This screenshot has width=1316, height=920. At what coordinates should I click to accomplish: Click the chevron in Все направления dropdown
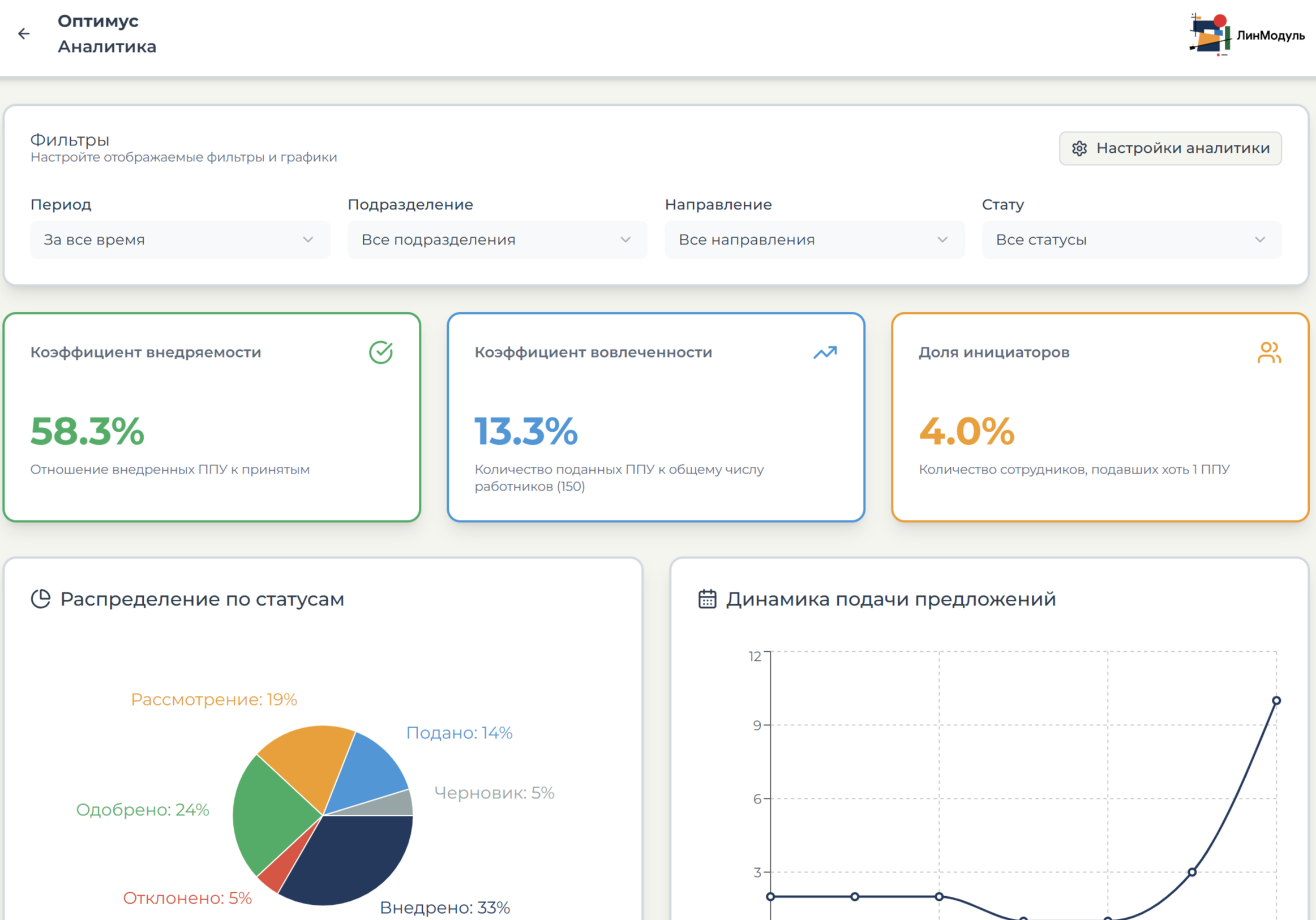tap(942, 239)
